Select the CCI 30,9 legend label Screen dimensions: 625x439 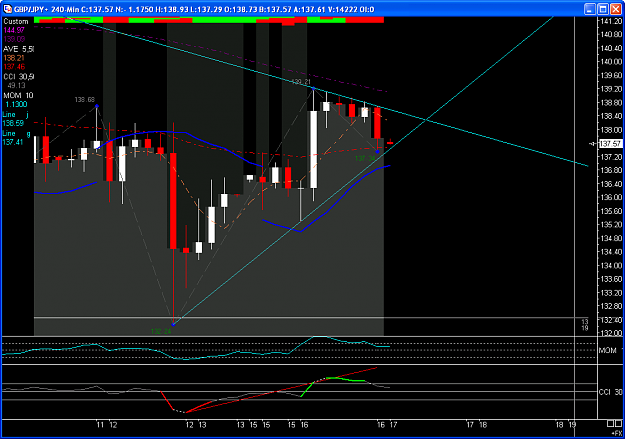pyautogui.click(x=18, y=77)
